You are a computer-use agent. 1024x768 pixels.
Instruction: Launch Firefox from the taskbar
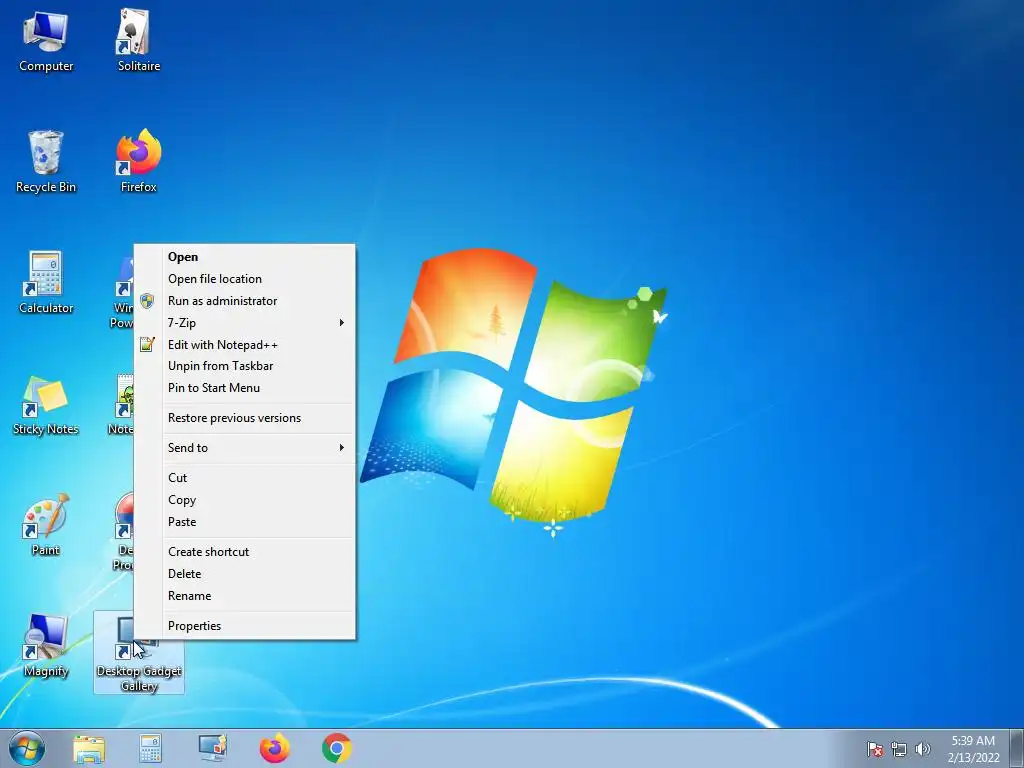pyautogui.click(x=274, y=748)
